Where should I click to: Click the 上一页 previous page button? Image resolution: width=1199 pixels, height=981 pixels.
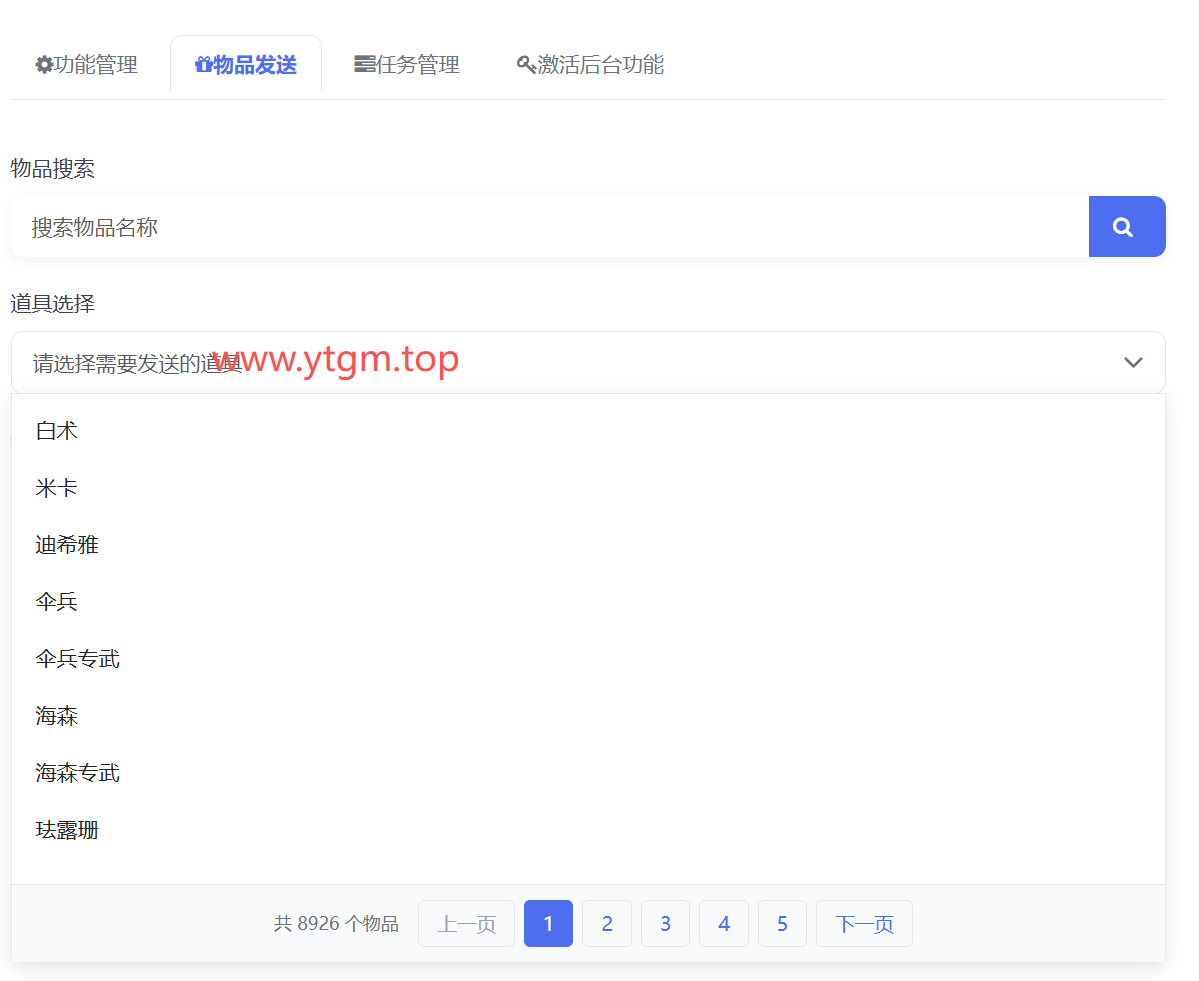click(x=466, y=923)
